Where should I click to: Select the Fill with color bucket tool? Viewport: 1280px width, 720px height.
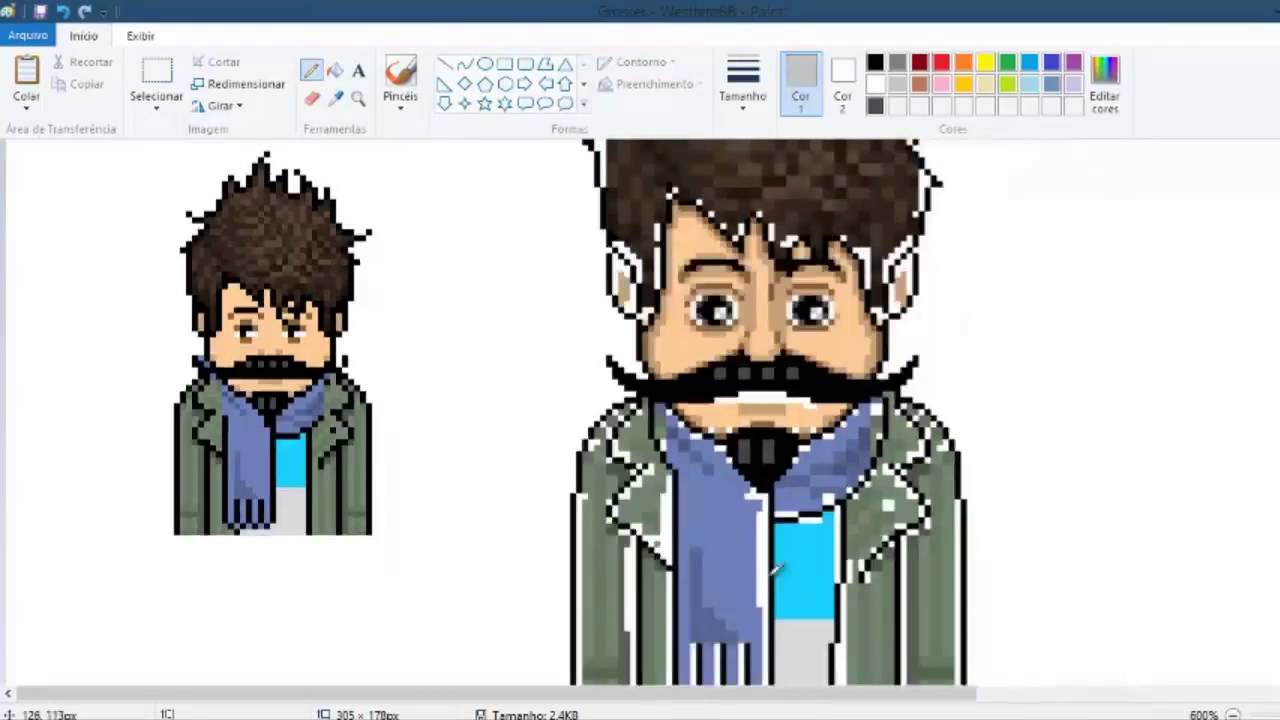[x=335, y=71]
